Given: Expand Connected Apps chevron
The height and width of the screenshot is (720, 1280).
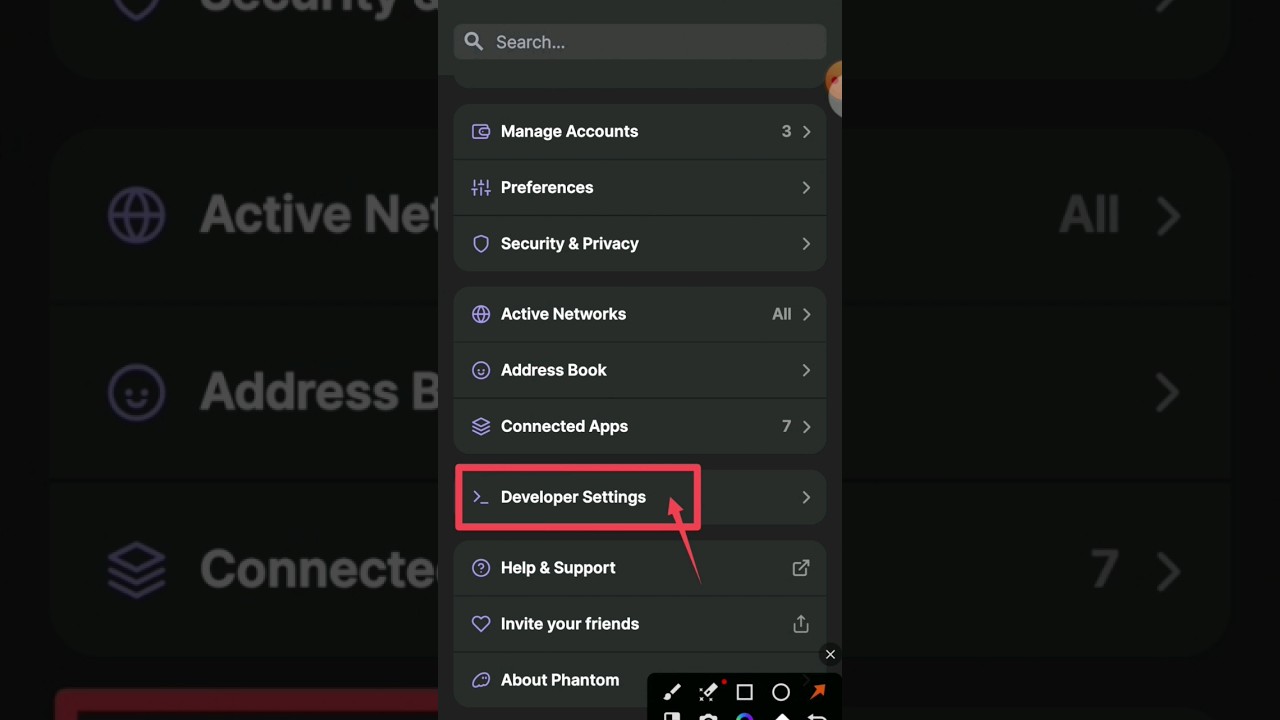Looking at the screenshot, I should click(x=806, y=427).
